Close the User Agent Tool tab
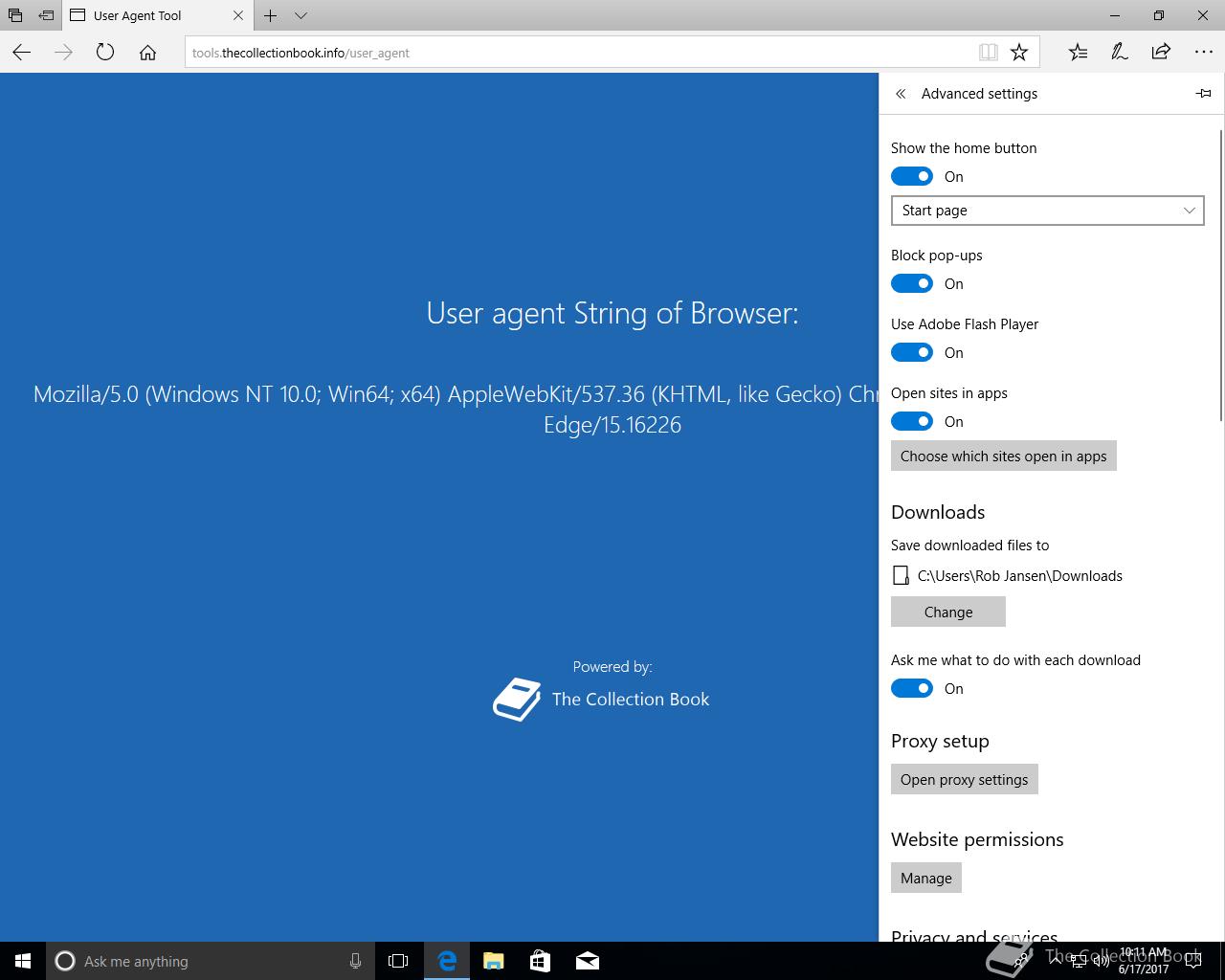 pyautogui.click(x=238, y=15)
